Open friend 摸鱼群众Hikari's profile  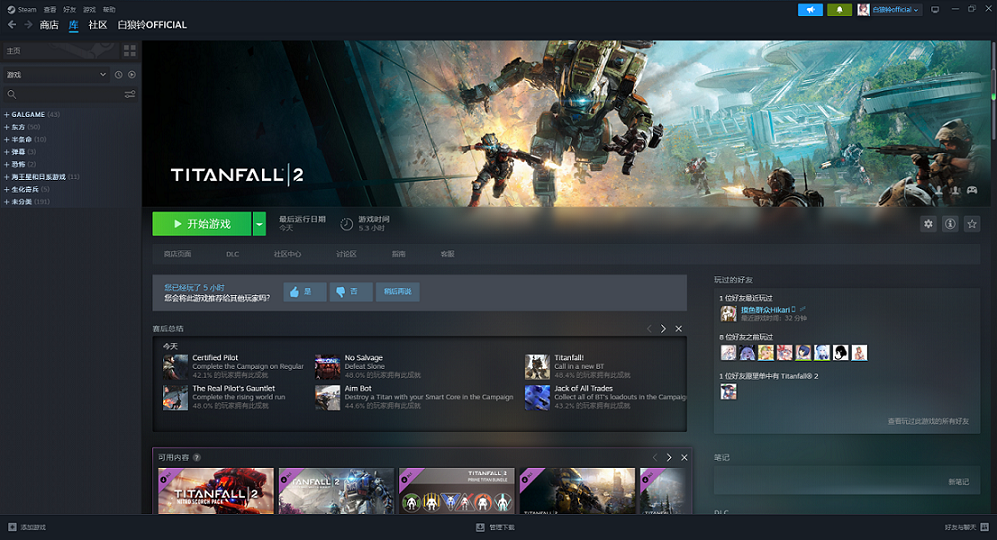767,310
